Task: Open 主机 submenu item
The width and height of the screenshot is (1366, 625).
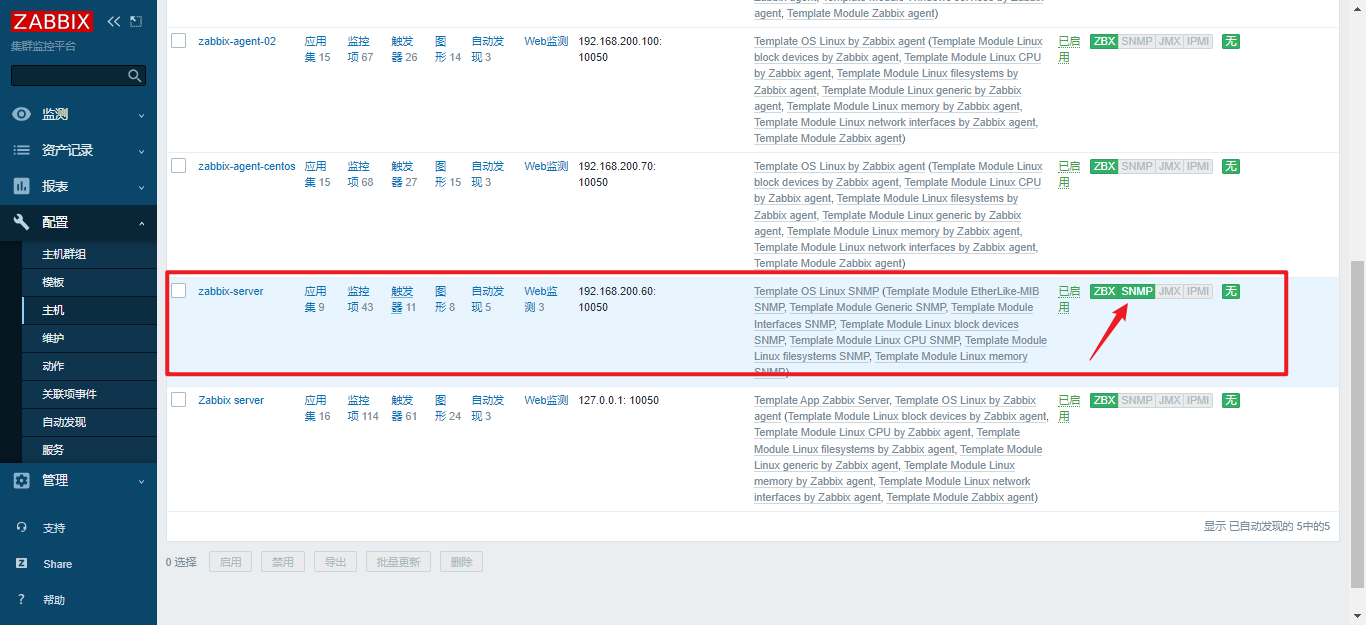Action: 89,310
